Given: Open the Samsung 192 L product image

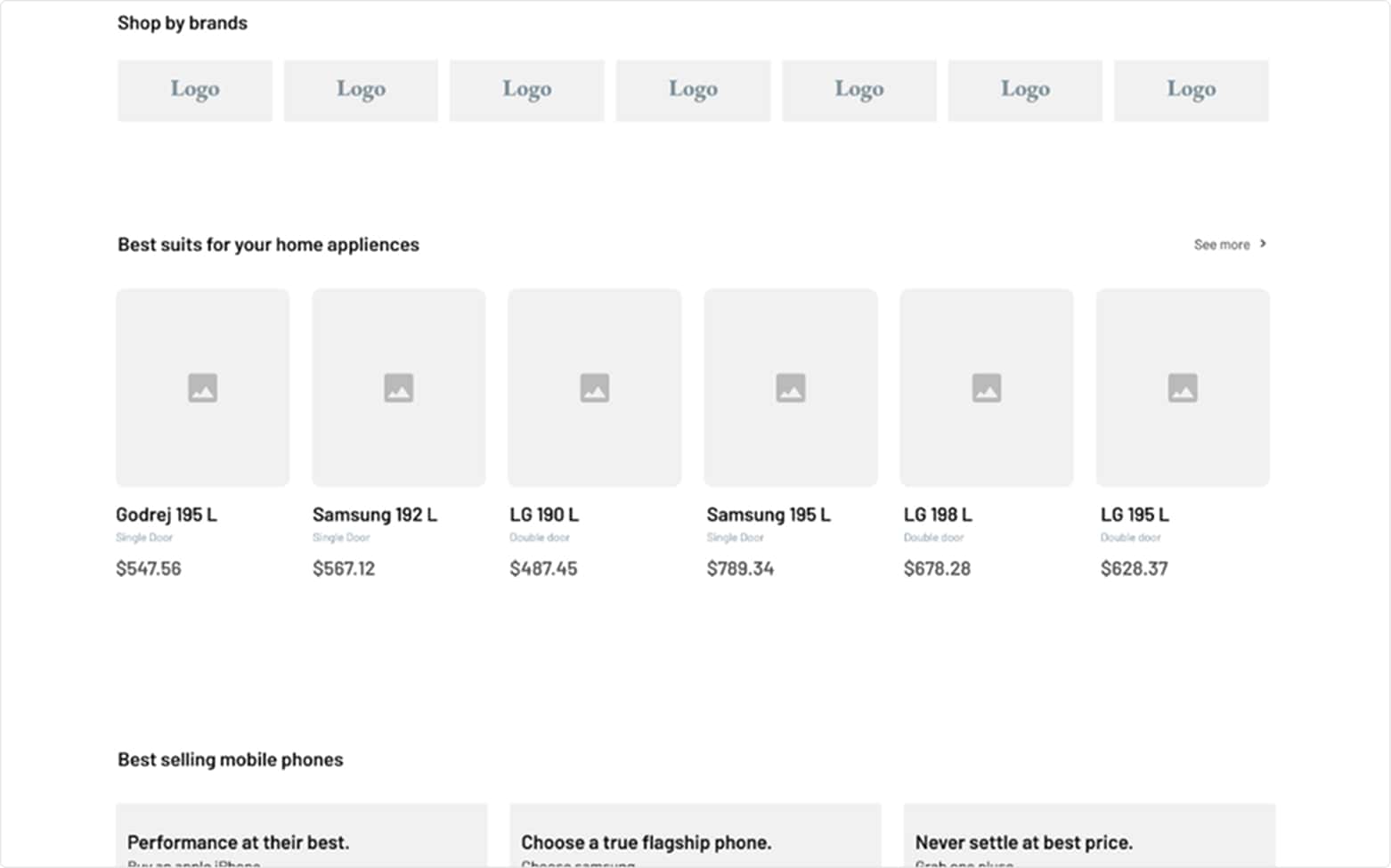Looking at the screenshot, I should point(398,387).
